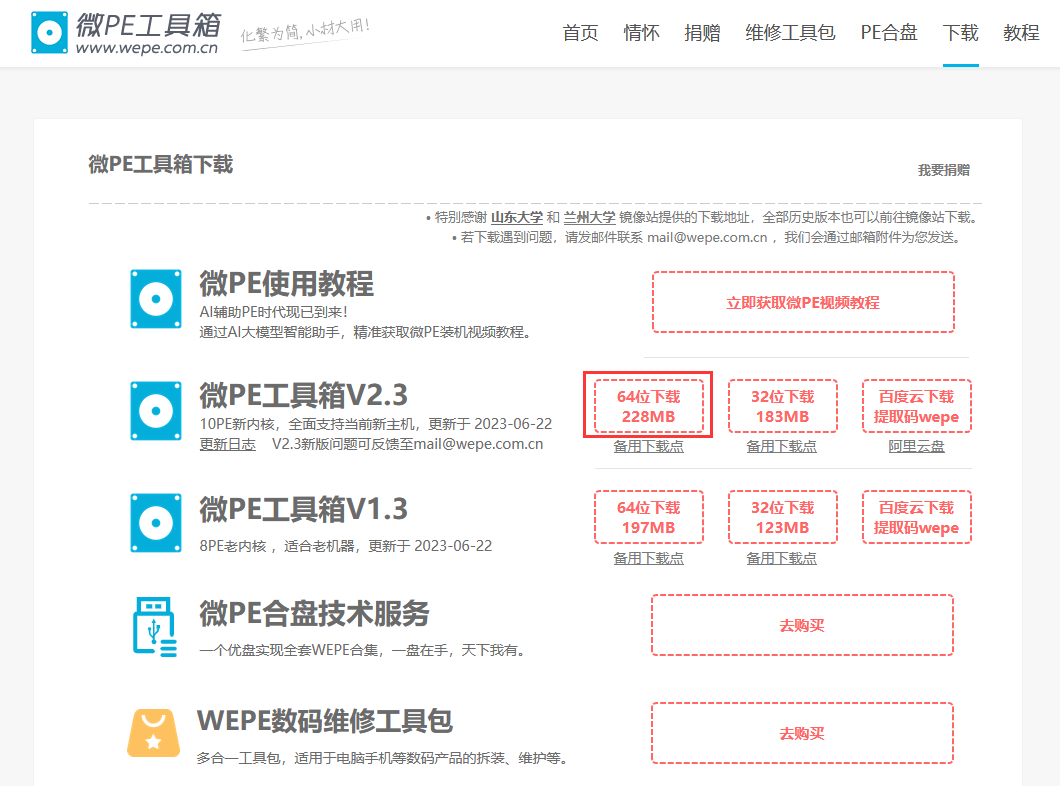Click the 微PE工具箱V2.3 title

[x=304, y=395]
